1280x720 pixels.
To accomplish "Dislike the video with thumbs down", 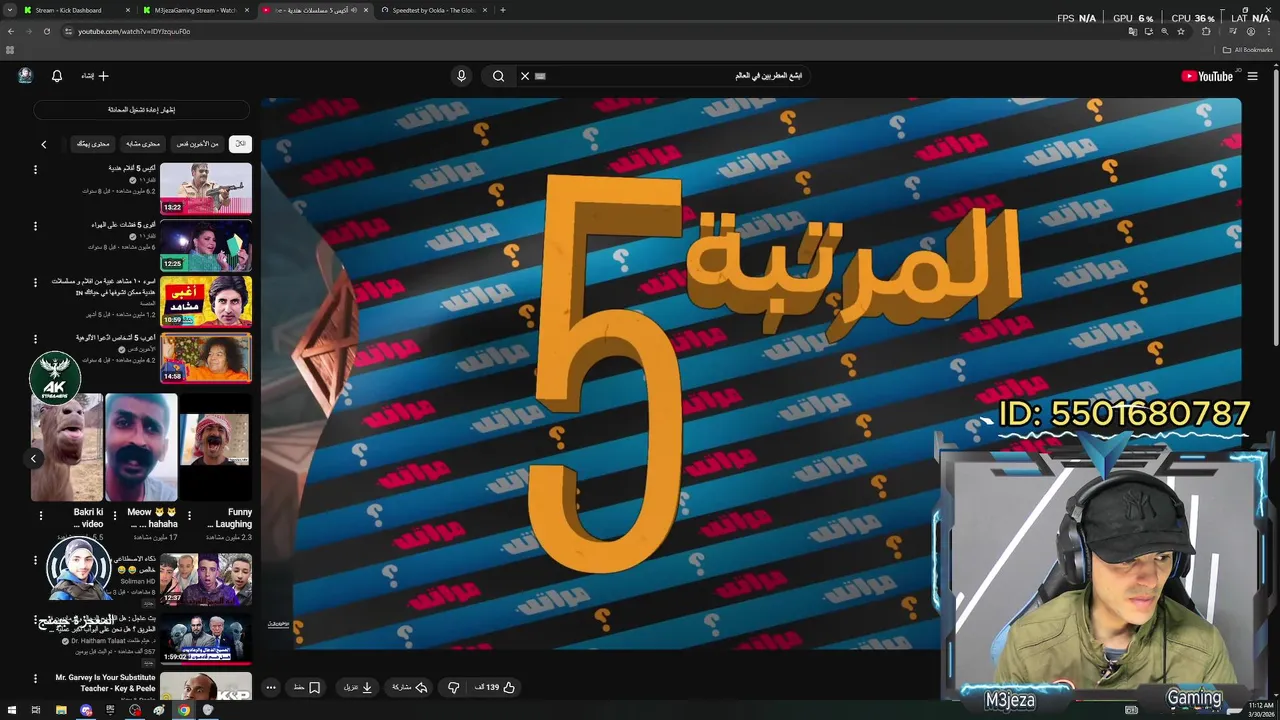I will click(x=453, y=688).
